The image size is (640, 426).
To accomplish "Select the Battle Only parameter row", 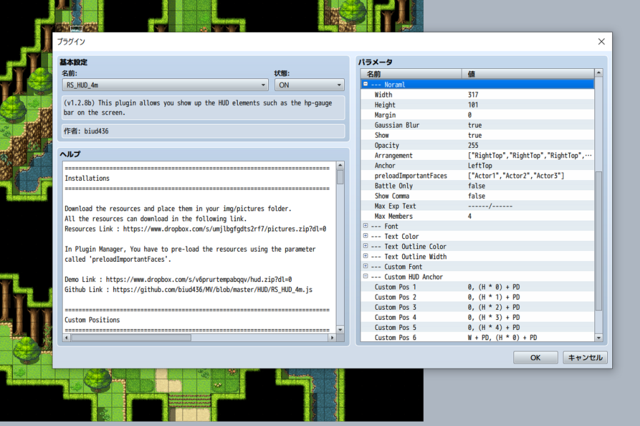I will pyautogui.click(x=477, y=186).
